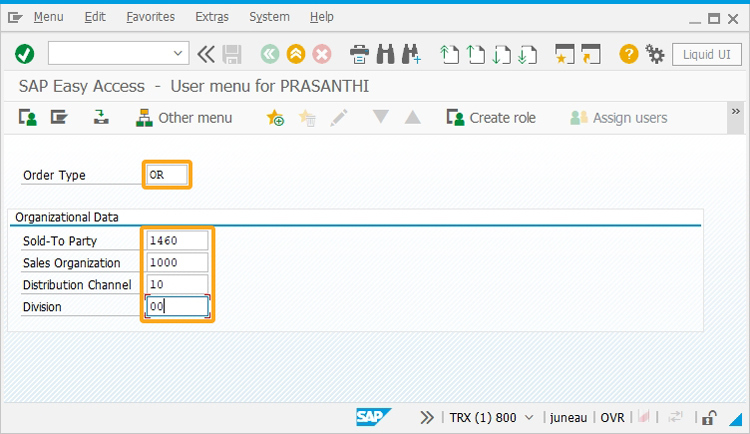The image size is (750, 434).
Task: Click the Move Favorites Up triangle
Action: (x=413, y=117)
